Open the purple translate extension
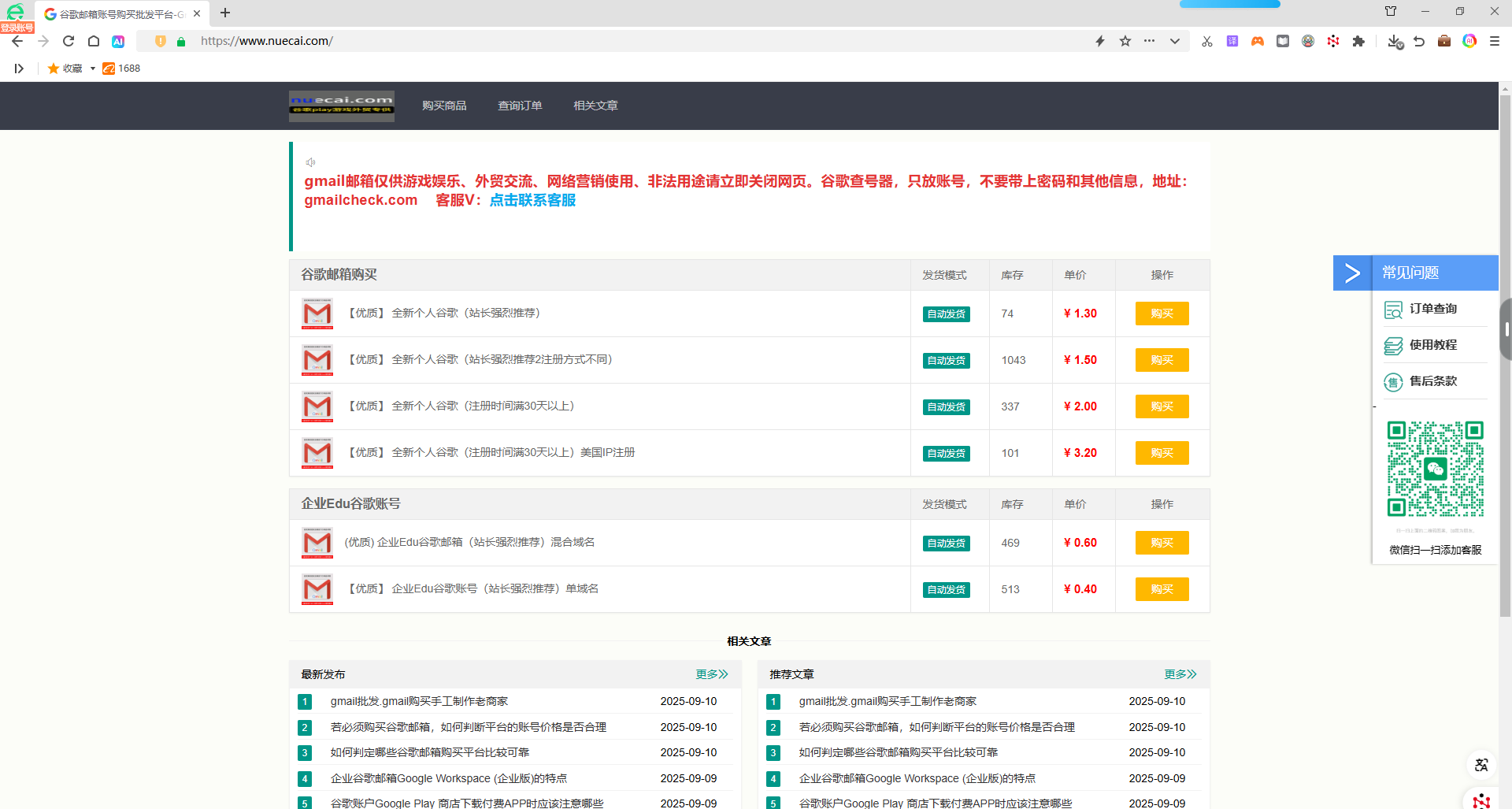This screenshot has height=809, width=1512. 1232,41
